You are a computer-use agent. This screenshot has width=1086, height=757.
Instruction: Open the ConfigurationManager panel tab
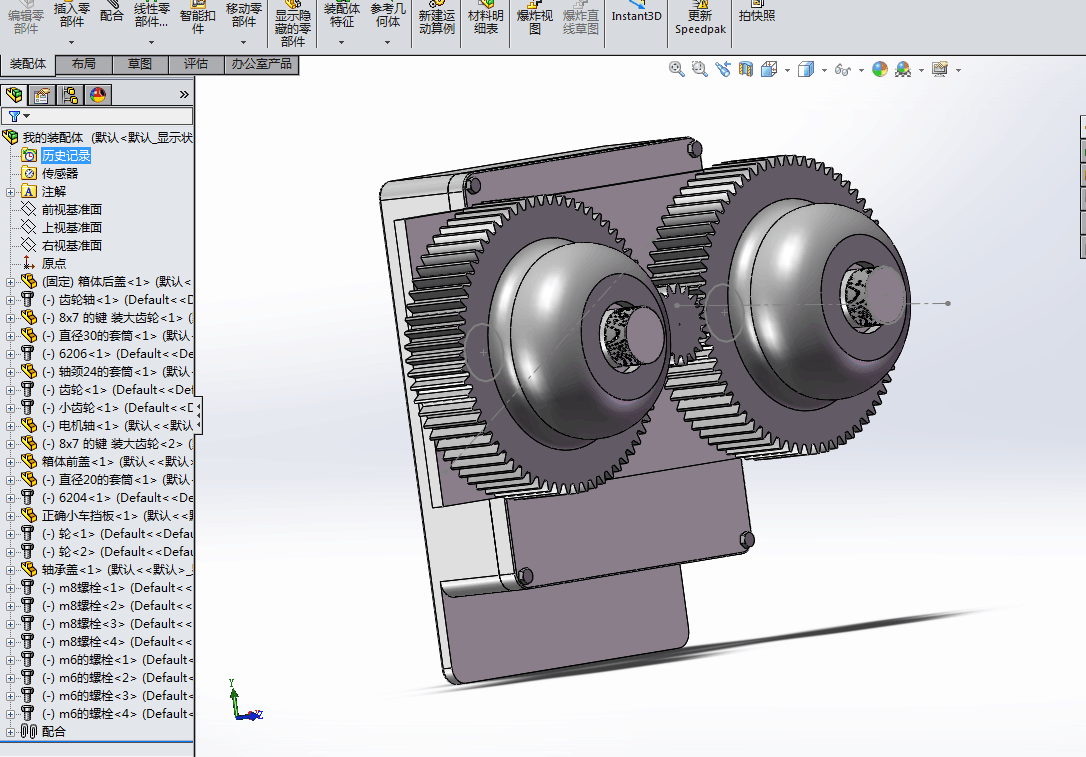tap(69, 95)
